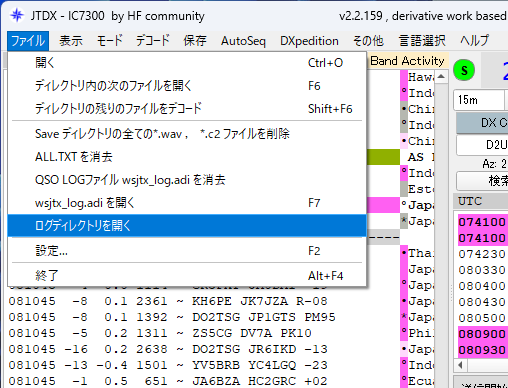The height and width of the screenshot is (388, 508).
Task: Choose ディレクトリ内の次のファイルを開く
Action: (187, 86)
